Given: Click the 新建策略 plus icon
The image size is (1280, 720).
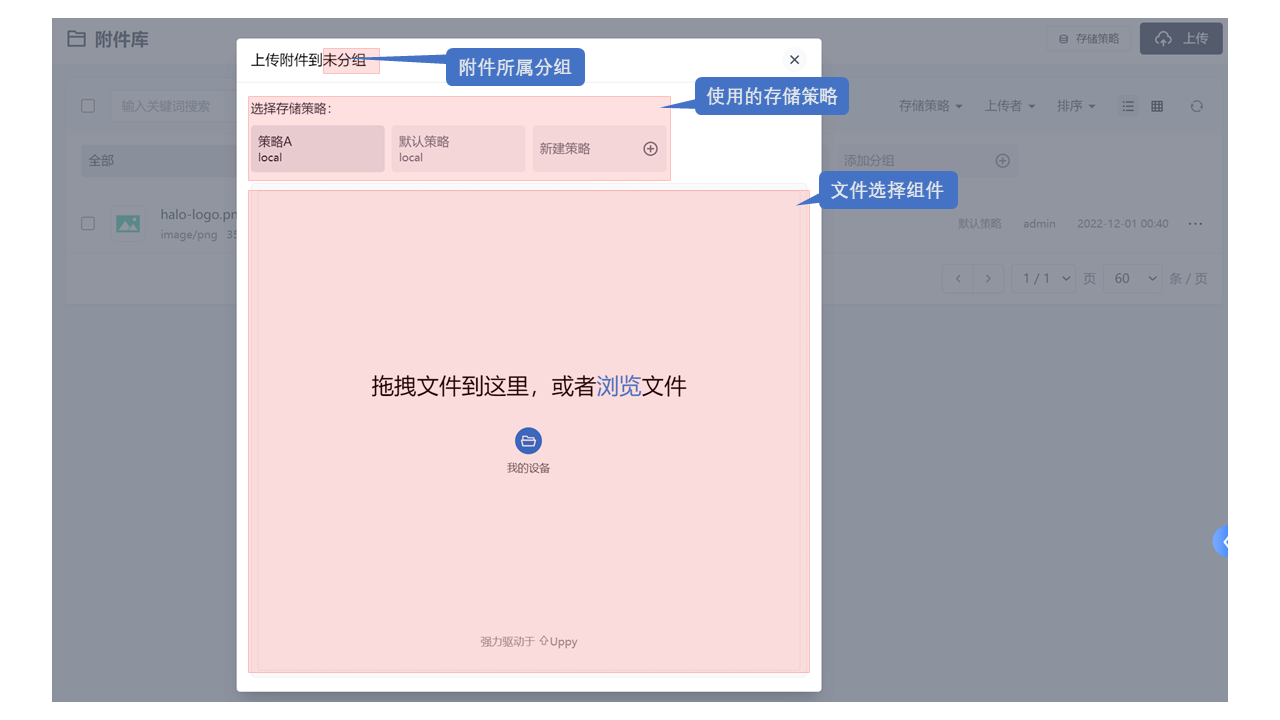Looking at the screenshot, I should tap(650, 149).
